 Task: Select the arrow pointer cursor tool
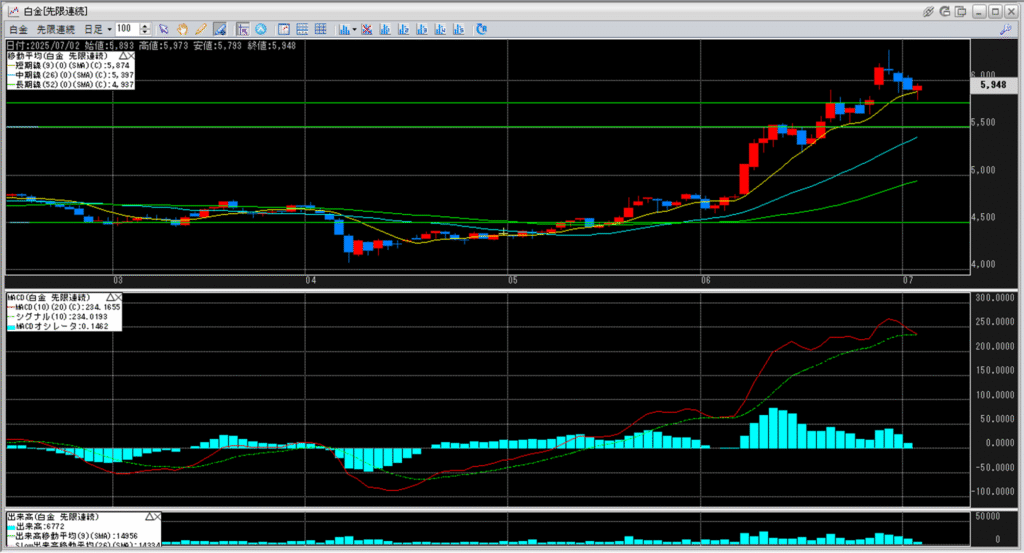click(164, 29)
